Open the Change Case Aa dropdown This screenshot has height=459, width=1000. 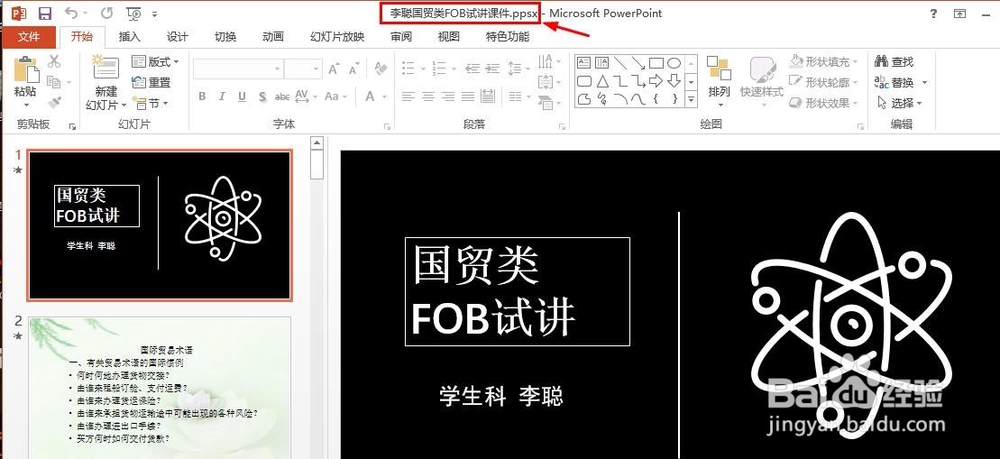(x=335, y=96)
